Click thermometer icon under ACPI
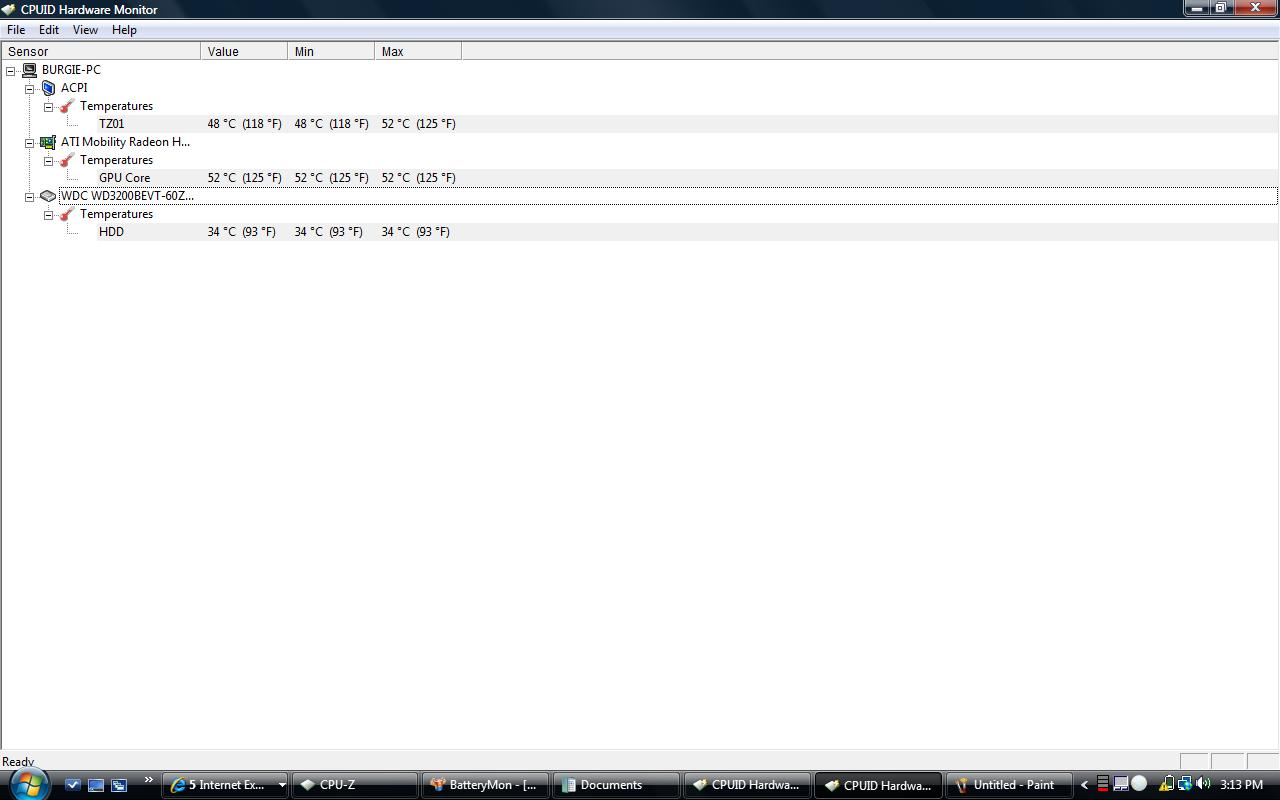Viewport: 1280px width, 800px height. (67, 106)
